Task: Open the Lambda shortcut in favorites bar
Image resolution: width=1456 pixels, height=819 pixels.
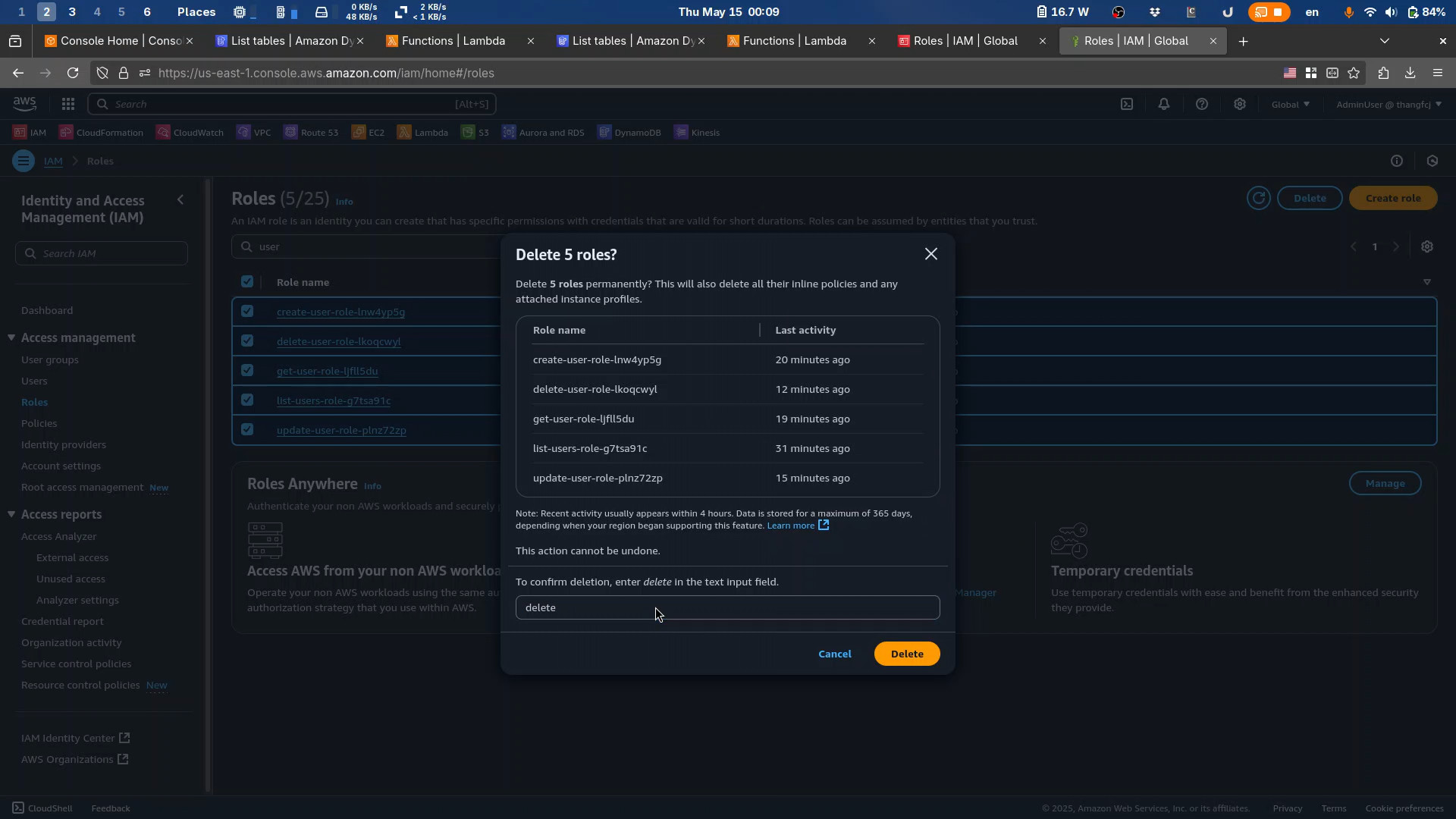Action: [x=422, y=133]
